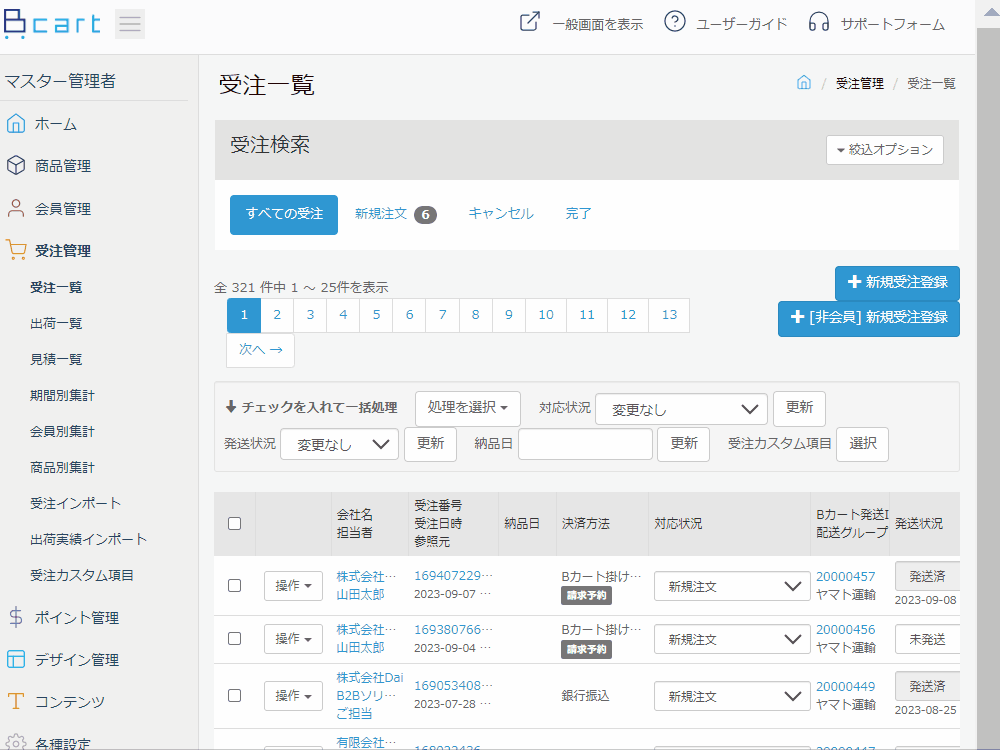Open 商品管理 box icon in sidebar
1000x750 pixels.
[16, 165]
